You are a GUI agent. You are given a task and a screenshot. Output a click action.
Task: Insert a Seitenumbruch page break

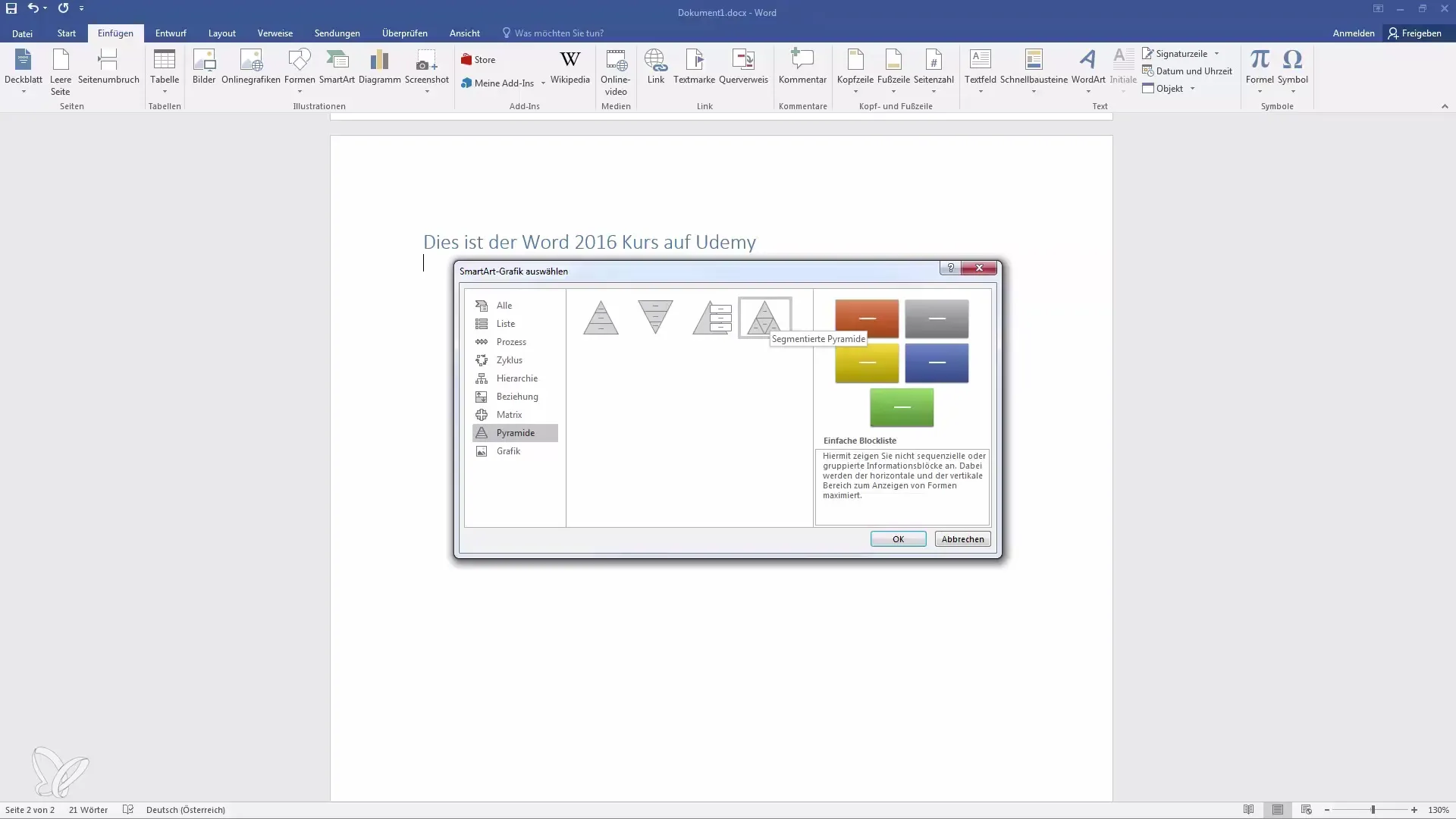coord(108,67)
